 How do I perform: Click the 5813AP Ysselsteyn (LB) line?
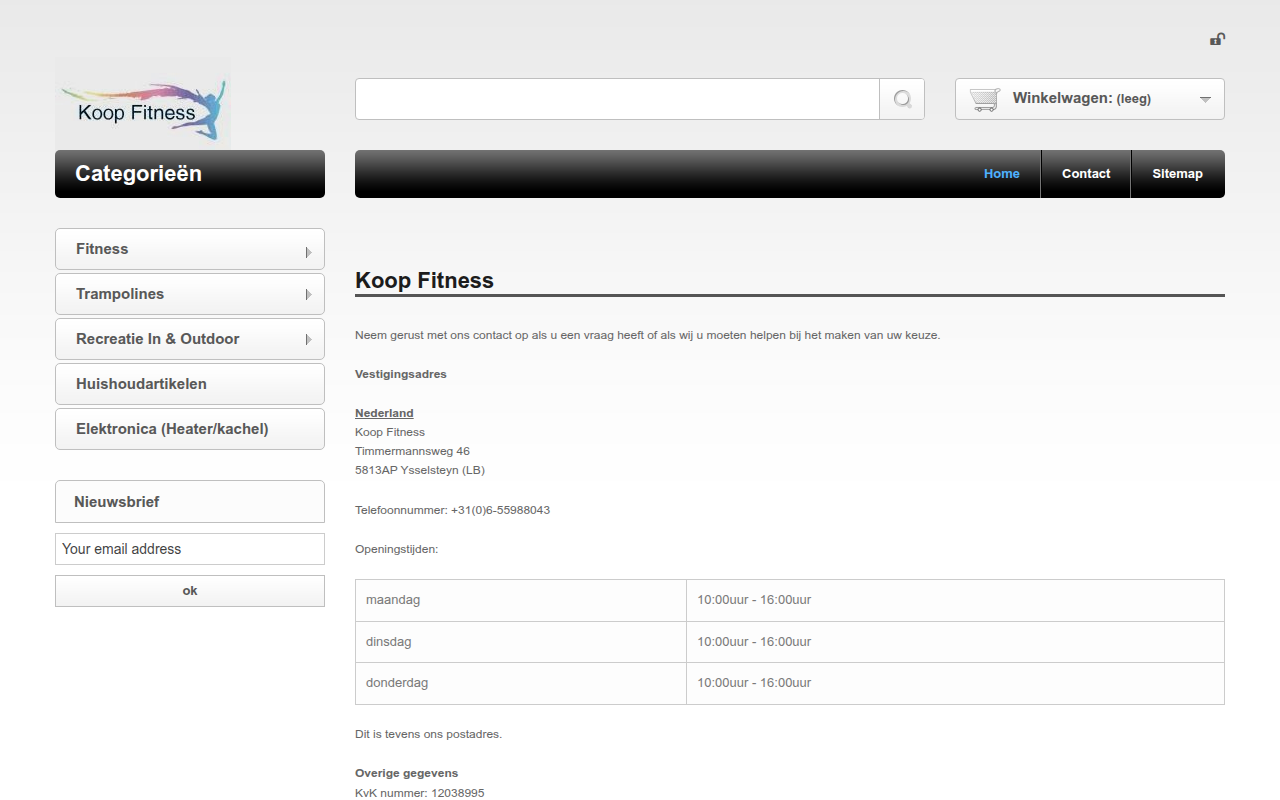(420, 470)
